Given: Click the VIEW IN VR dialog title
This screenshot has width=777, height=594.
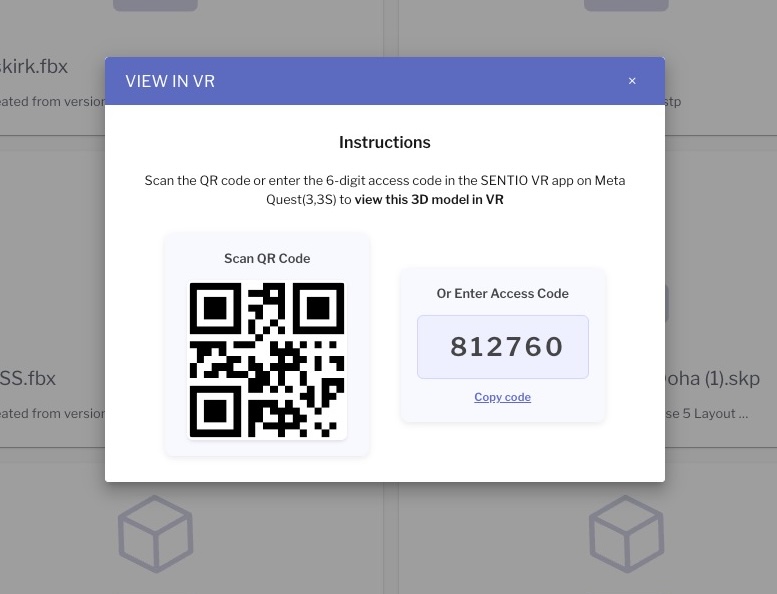Looking at the screenshot, I should (170, 81).
